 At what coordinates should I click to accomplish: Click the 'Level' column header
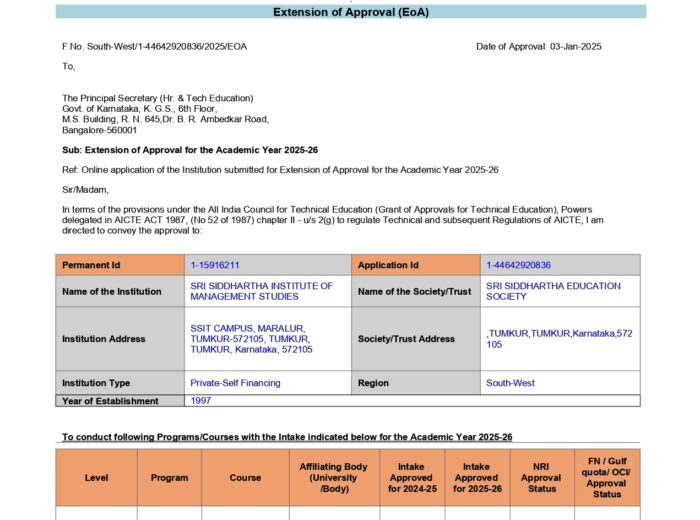coord(96,478)
